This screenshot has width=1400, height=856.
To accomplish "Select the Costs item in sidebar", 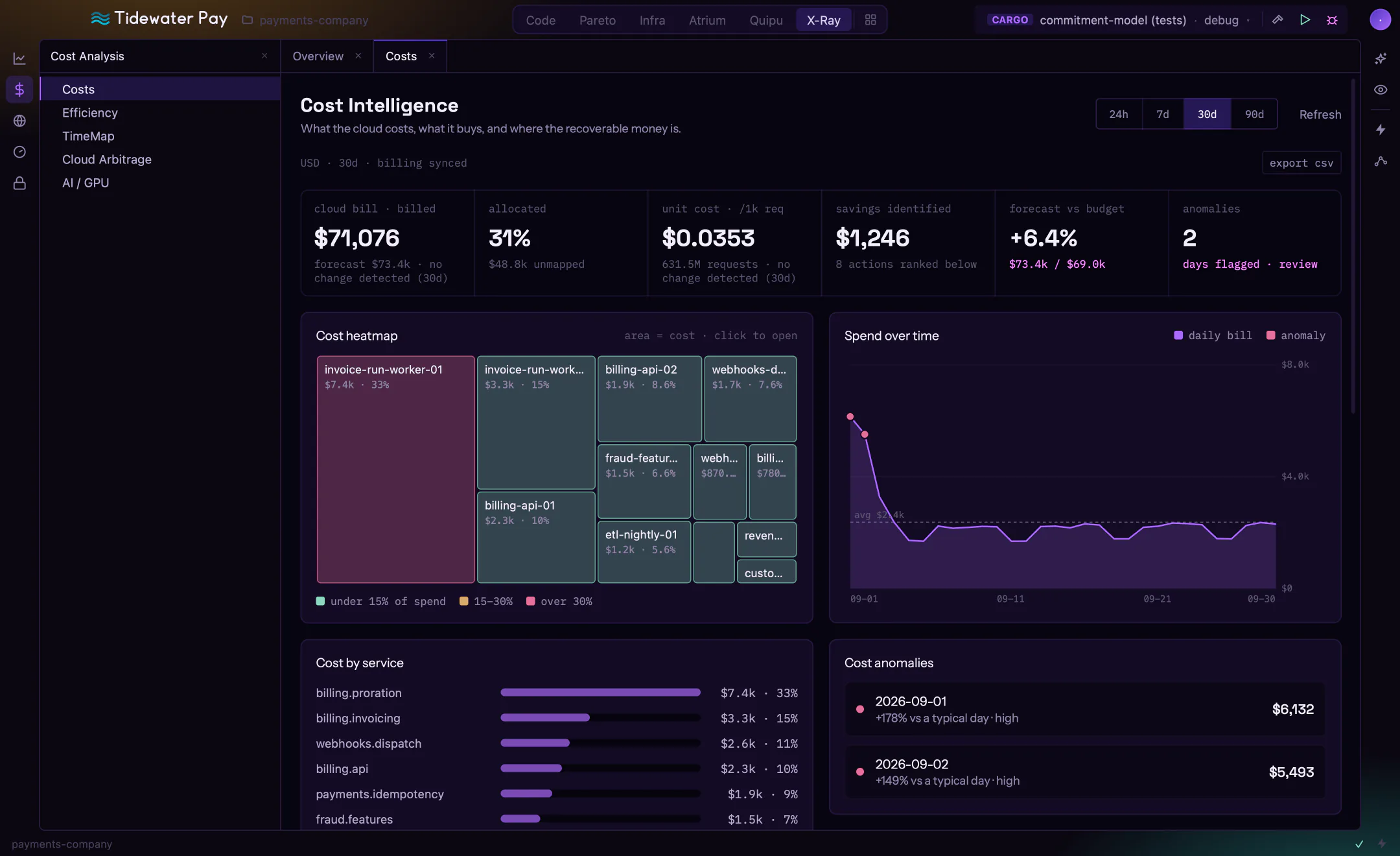I will point(160,89).
